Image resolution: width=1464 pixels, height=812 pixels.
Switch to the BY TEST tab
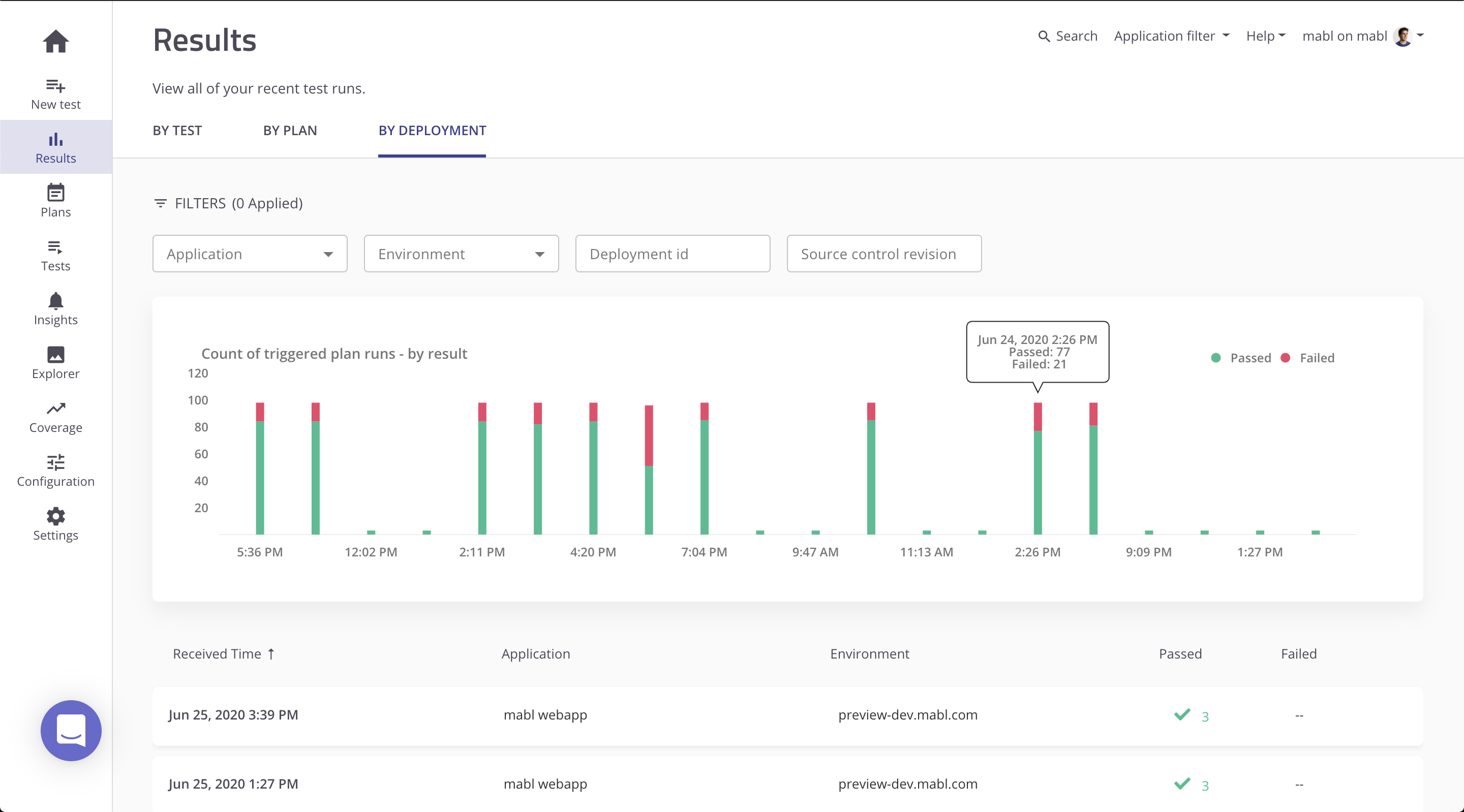pos(177,131)
